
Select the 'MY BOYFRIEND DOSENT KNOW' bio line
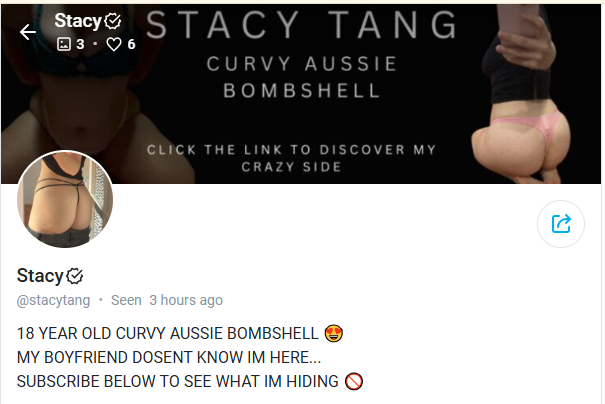[x=169, y=358]
